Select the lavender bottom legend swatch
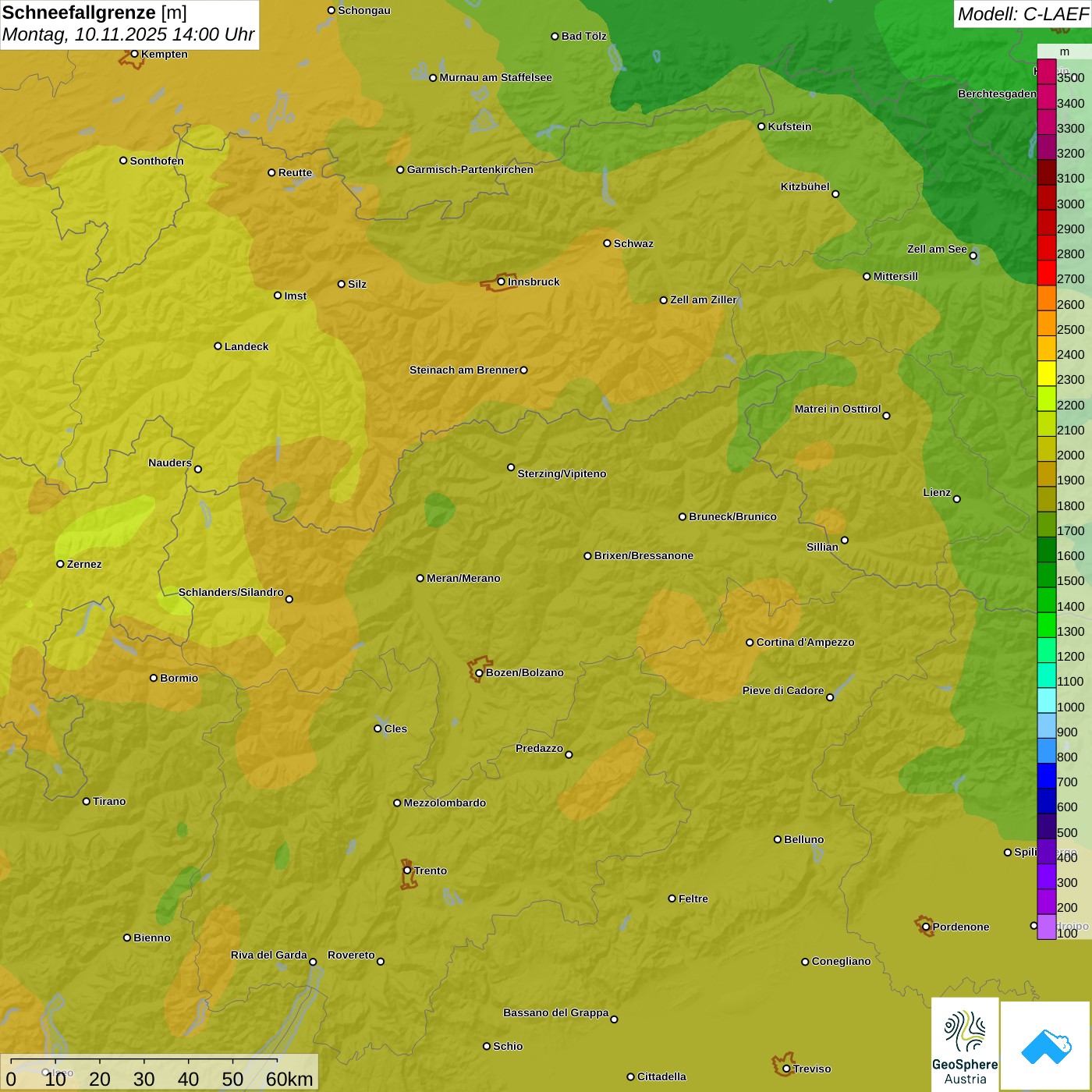Image resolution: width=1092 pixels, height=1092 pixels. (1047, 927)
